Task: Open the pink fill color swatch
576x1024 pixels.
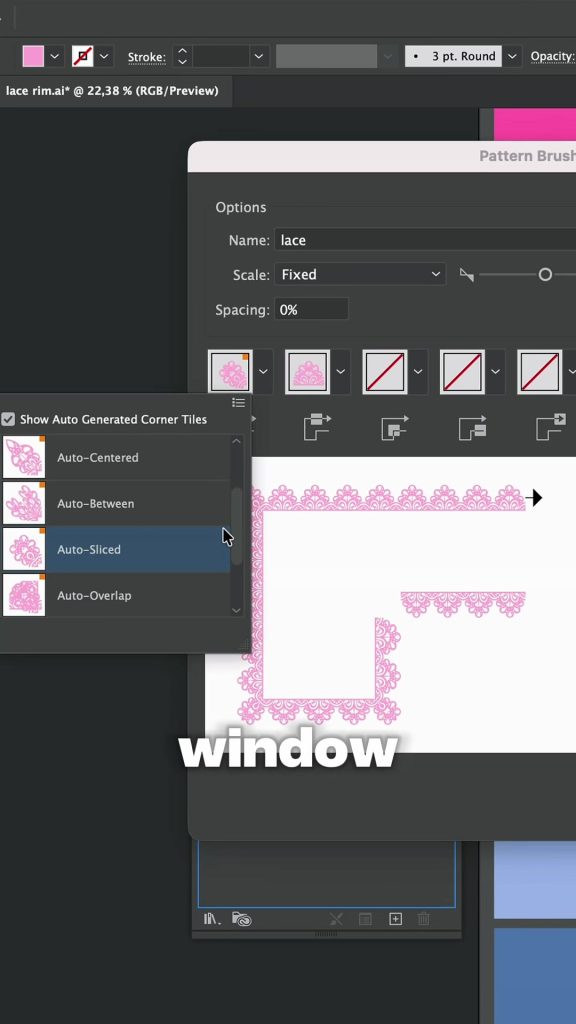Action: [33, 56]
